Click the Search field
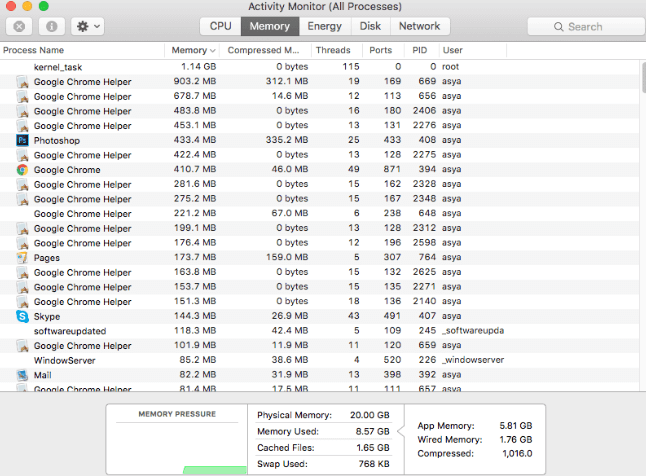This screenshot has width=646, height=476. click(x=587, y=27)
